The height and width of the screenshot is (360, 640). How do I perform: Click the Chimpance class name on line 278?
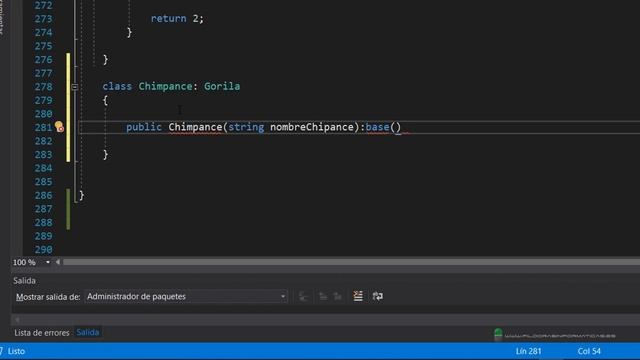coord(165,87)
